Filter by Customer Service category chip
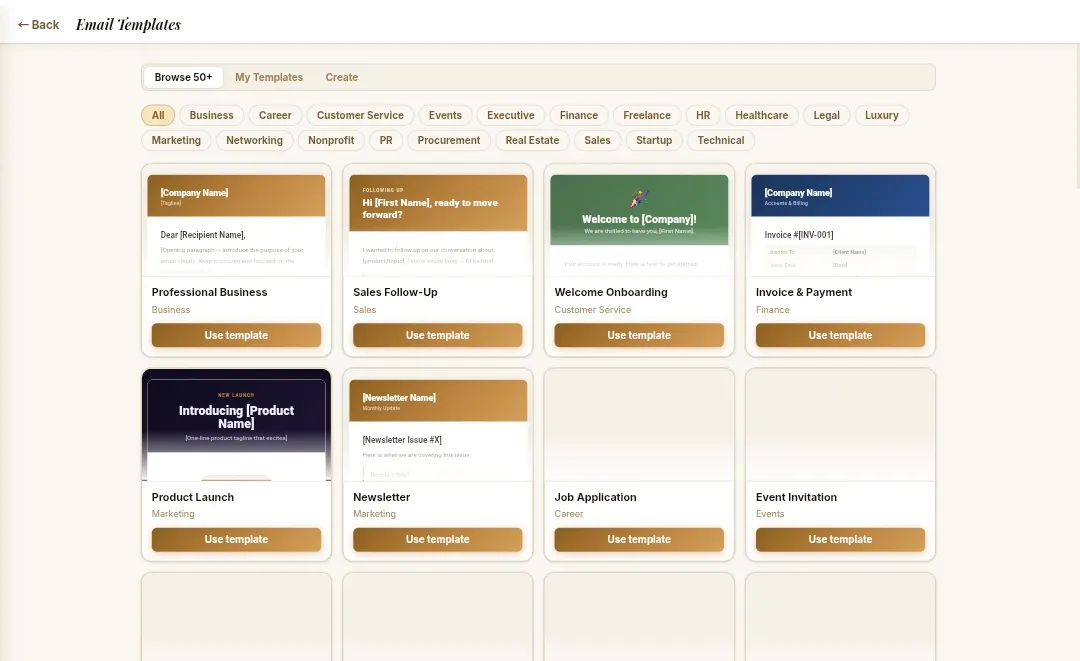Image resolution: width=1080 pixels, height=661 pixels. (360, 115)
